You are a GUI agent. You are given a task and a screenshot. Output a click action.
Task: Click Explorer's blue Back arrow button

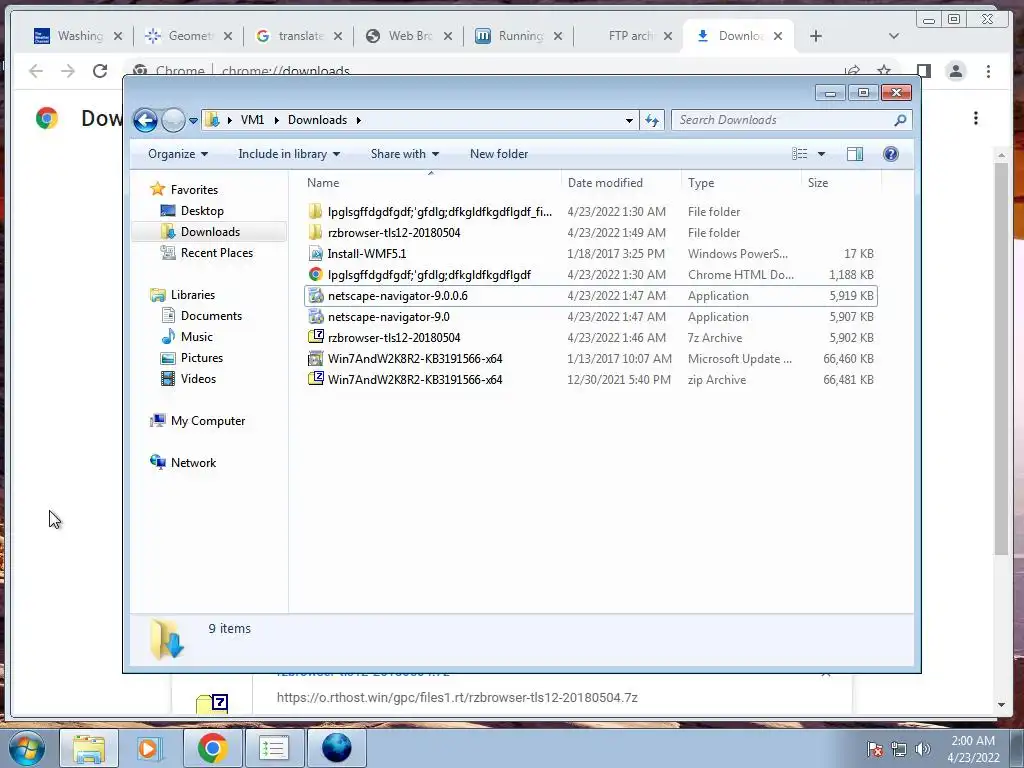click(145, 120)
